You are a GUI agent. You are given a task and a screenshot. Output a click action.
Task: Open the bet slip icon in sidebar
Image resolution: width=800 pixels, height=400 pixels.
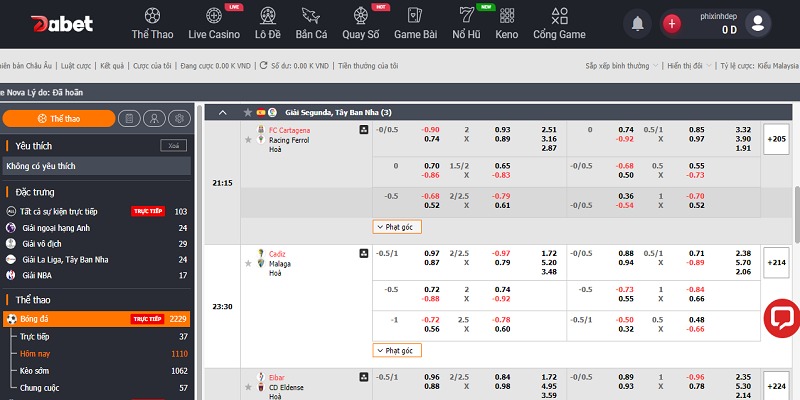(129, 119)
